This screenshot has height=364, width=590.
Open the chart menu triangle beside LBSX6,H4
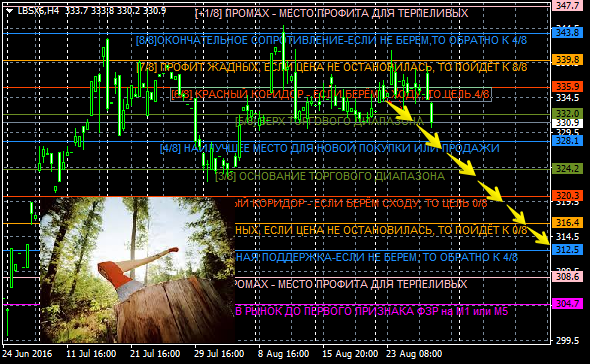pyautogui.click(x=10, y=11)
